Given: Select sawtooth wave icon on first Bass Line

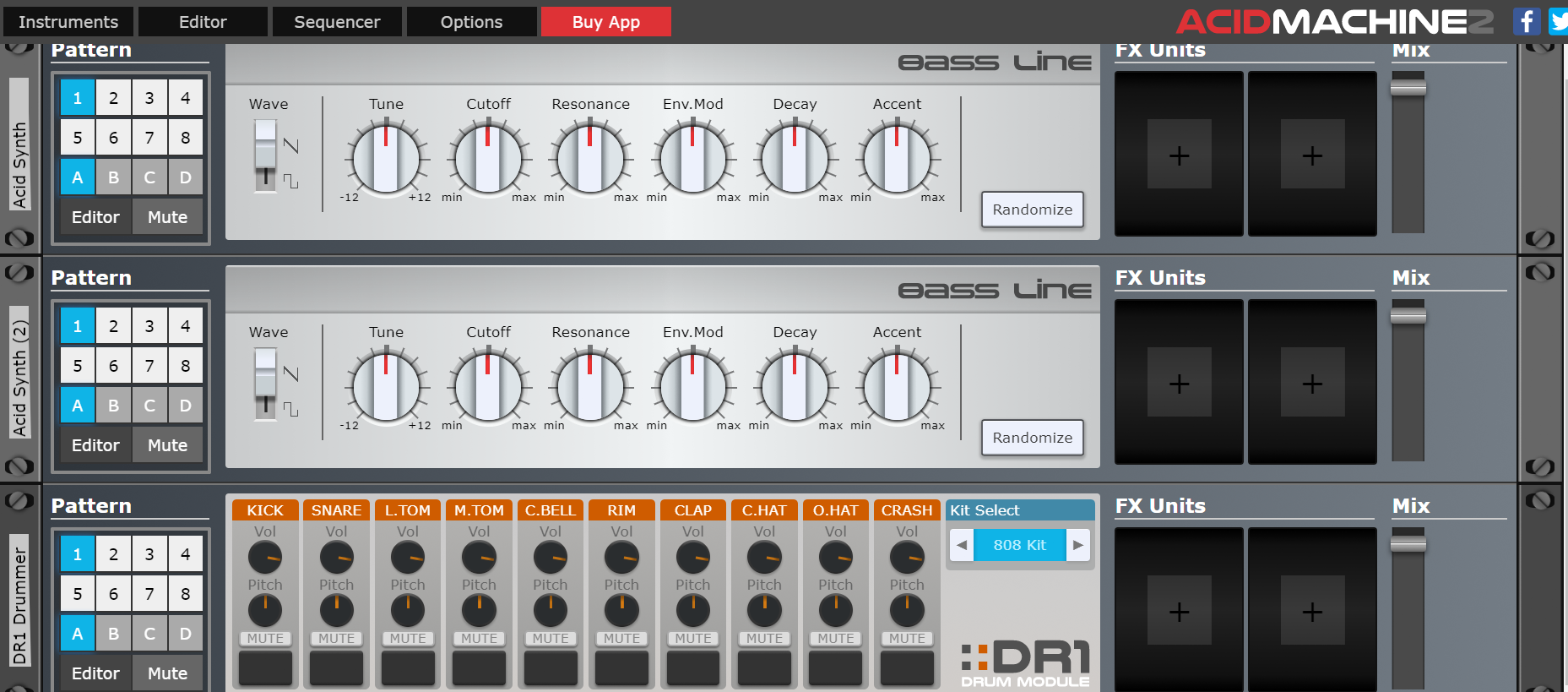Looking at the screenshot, I should point(291,144).
